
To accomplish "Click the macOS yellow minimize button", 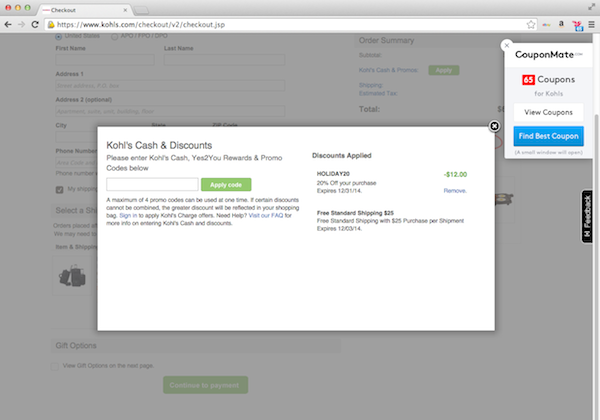I will pyautogui.click(x=18, y=8).
